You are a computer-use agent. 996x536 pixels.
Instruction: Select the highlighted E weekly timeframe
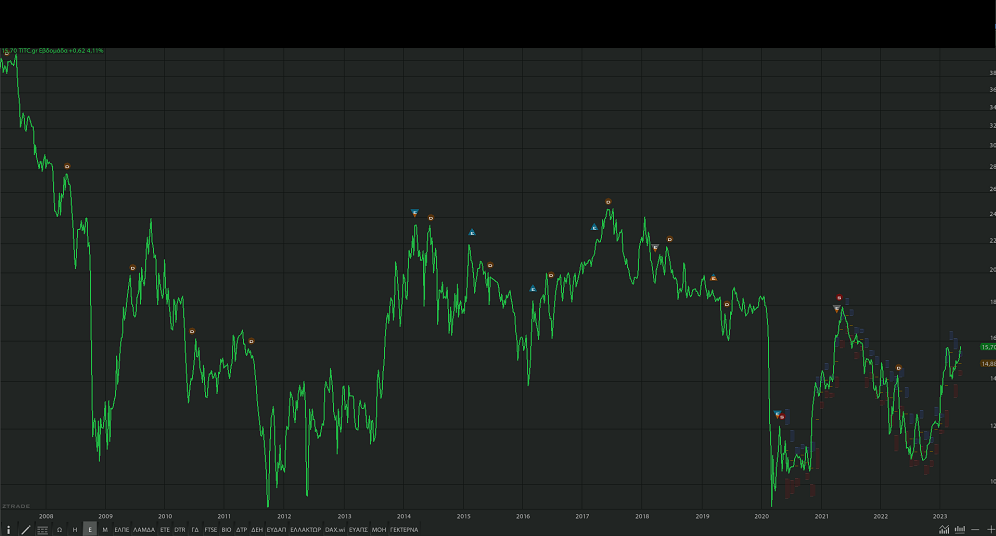90,530
